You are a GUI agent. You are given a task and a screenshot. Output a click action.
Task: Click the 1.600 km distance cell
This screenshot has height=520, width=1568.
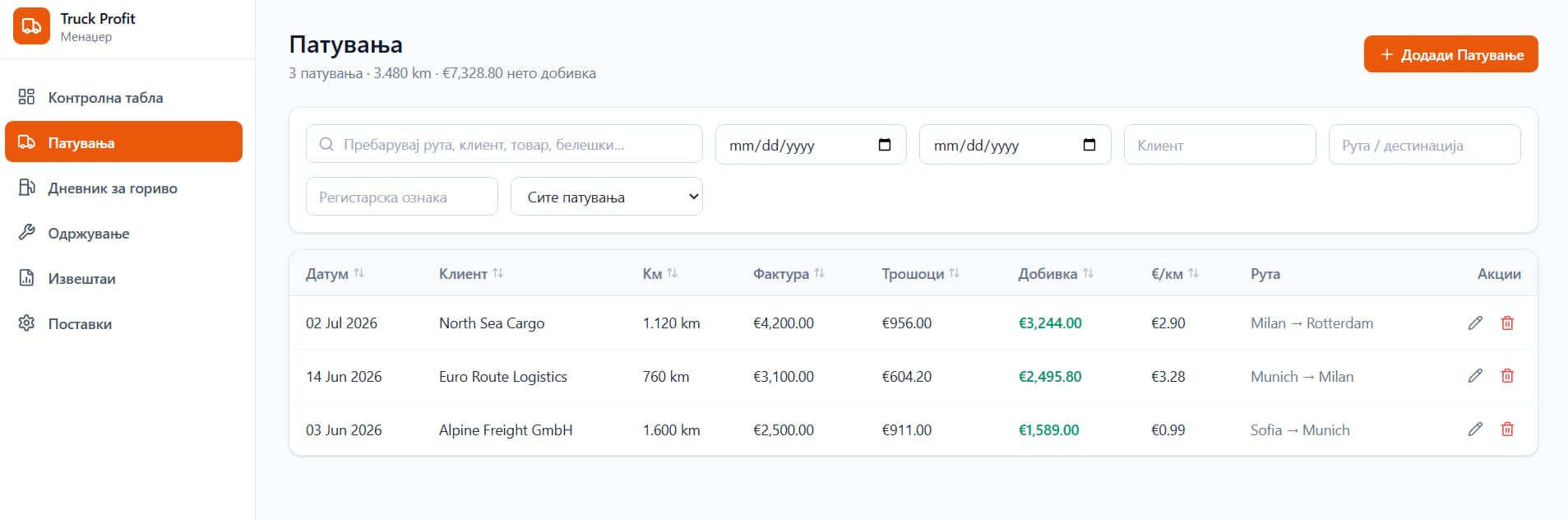671,430
